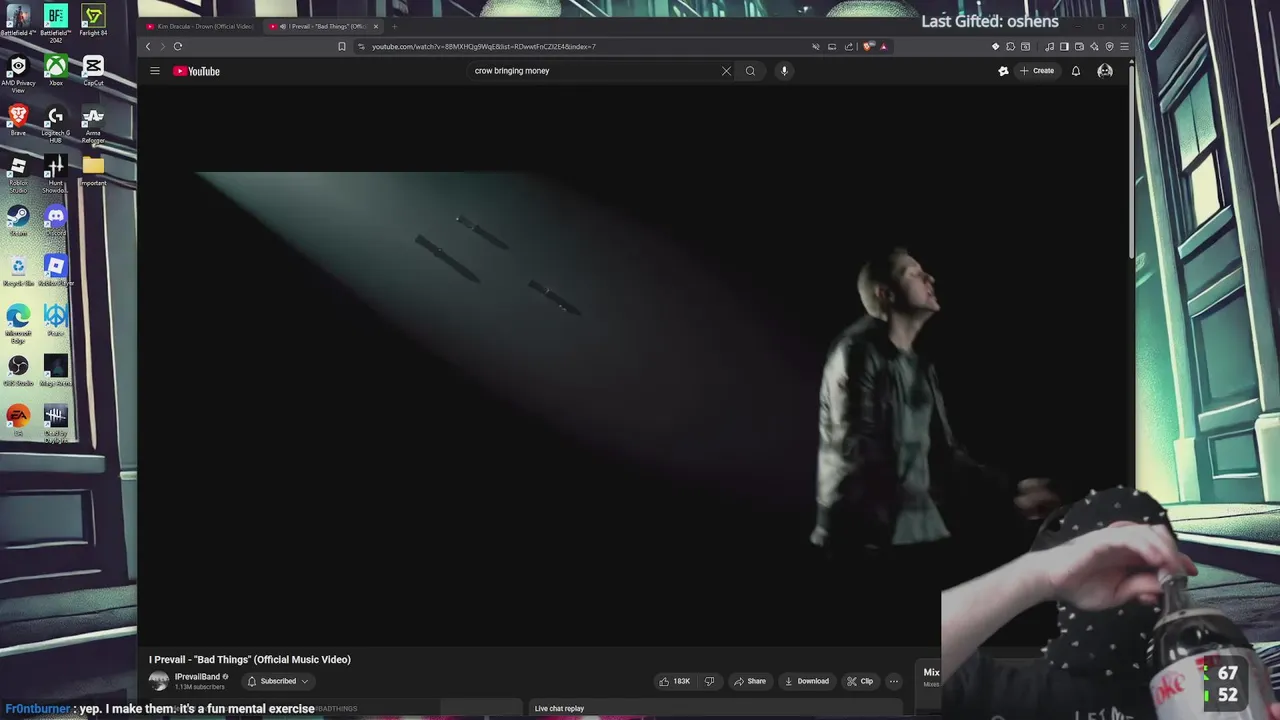Select the Microsoft Edge desktop icon

(18, 325)
